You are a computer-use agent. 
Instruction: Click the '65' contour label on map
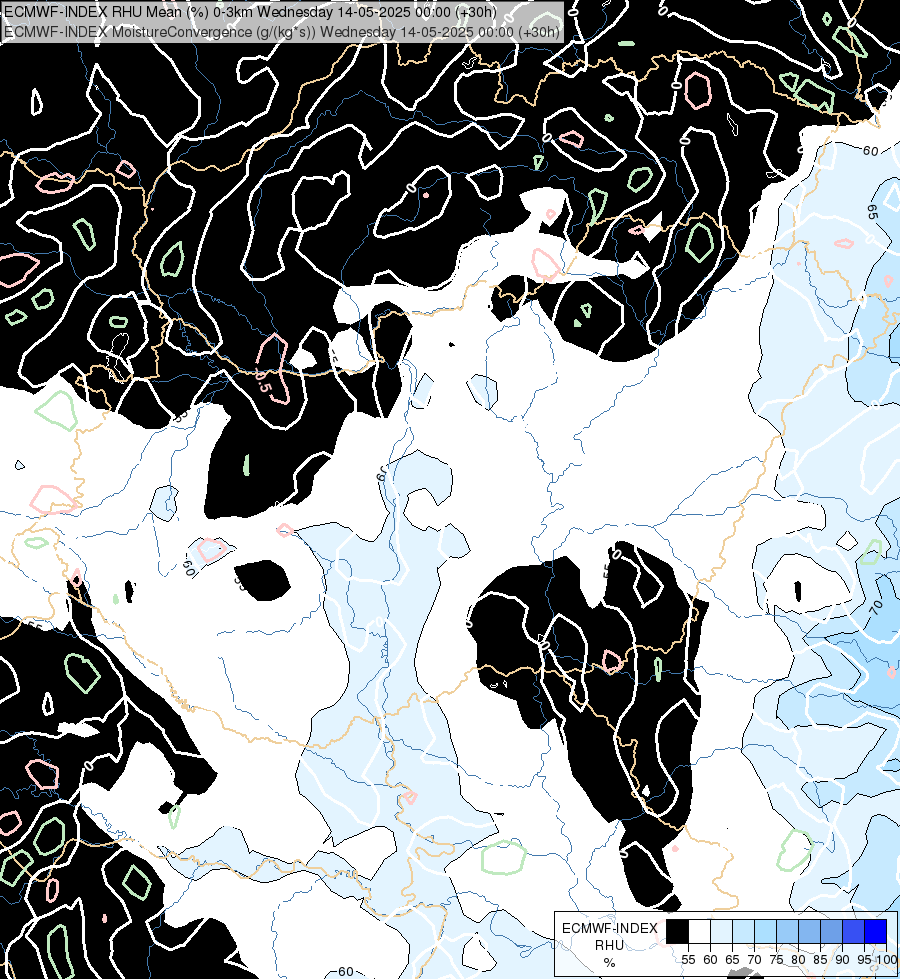click(x=873, y=212)
